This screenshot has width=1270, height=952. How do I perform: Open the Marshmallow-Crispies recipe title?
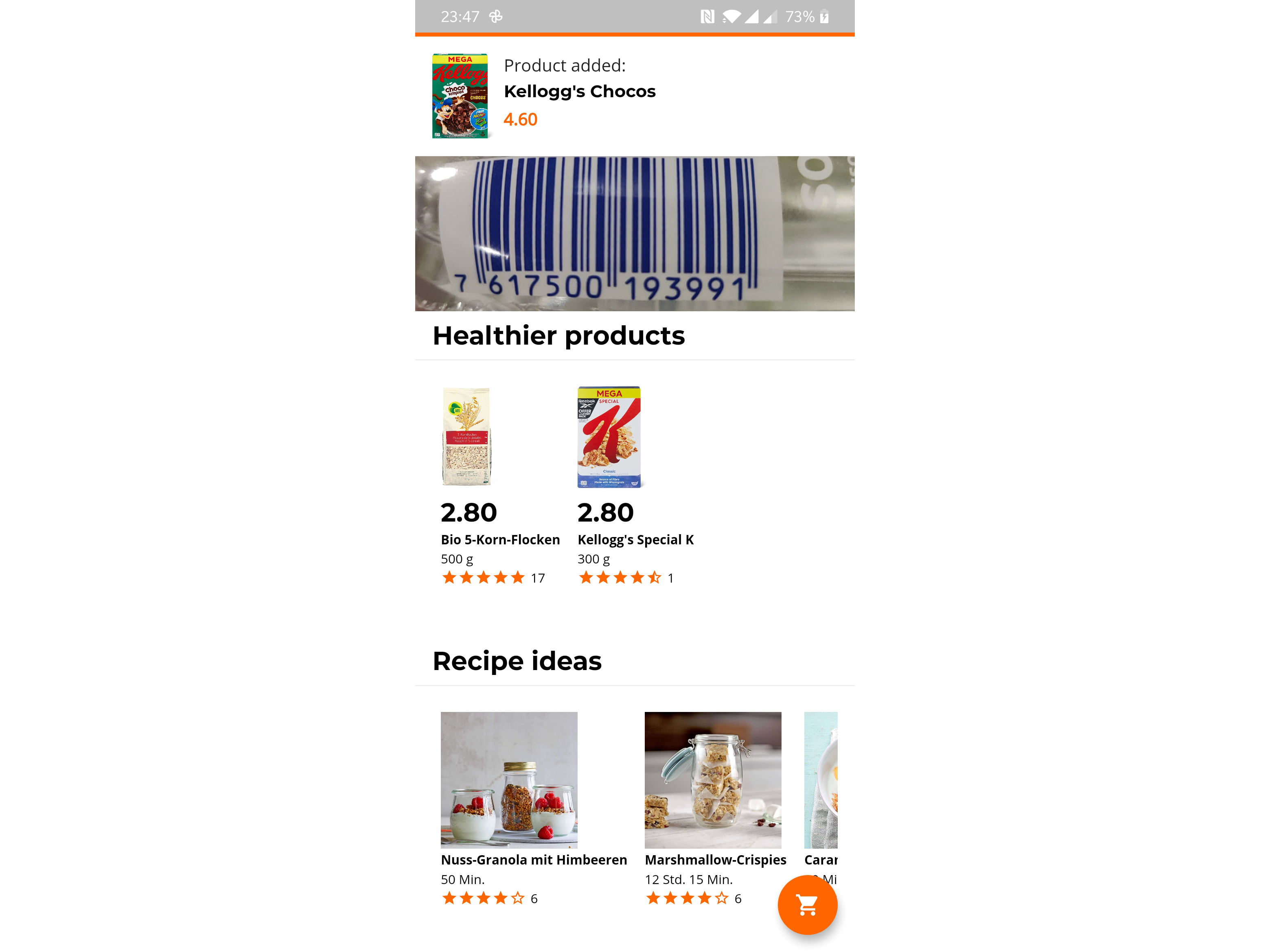[x=715, y=860]
